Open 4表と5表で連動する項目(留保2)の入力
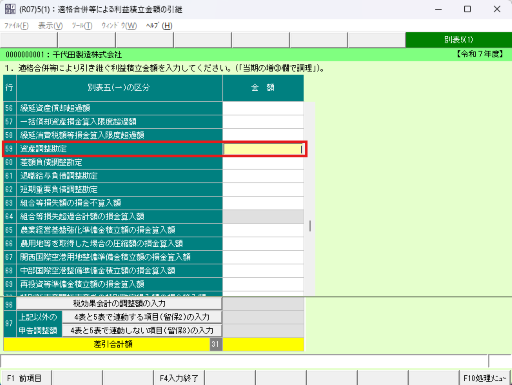The image size is (512, 385). click(142, 317)
